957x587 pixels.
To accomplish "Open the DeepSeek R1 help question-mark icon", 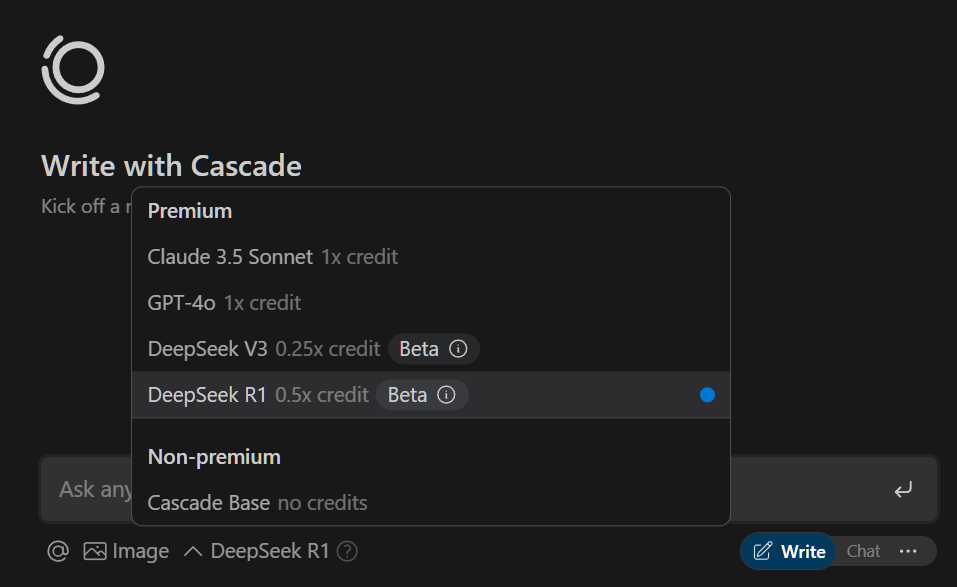I will [347, 552].
